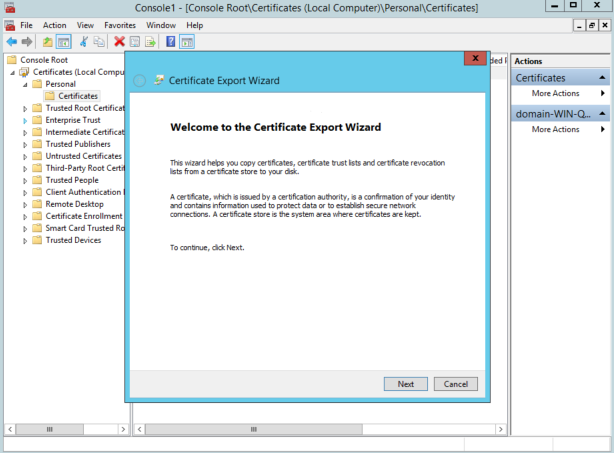Toggle Show/Hide Console Tree toolbar icon
614x453 pixels.
point(63,42)
